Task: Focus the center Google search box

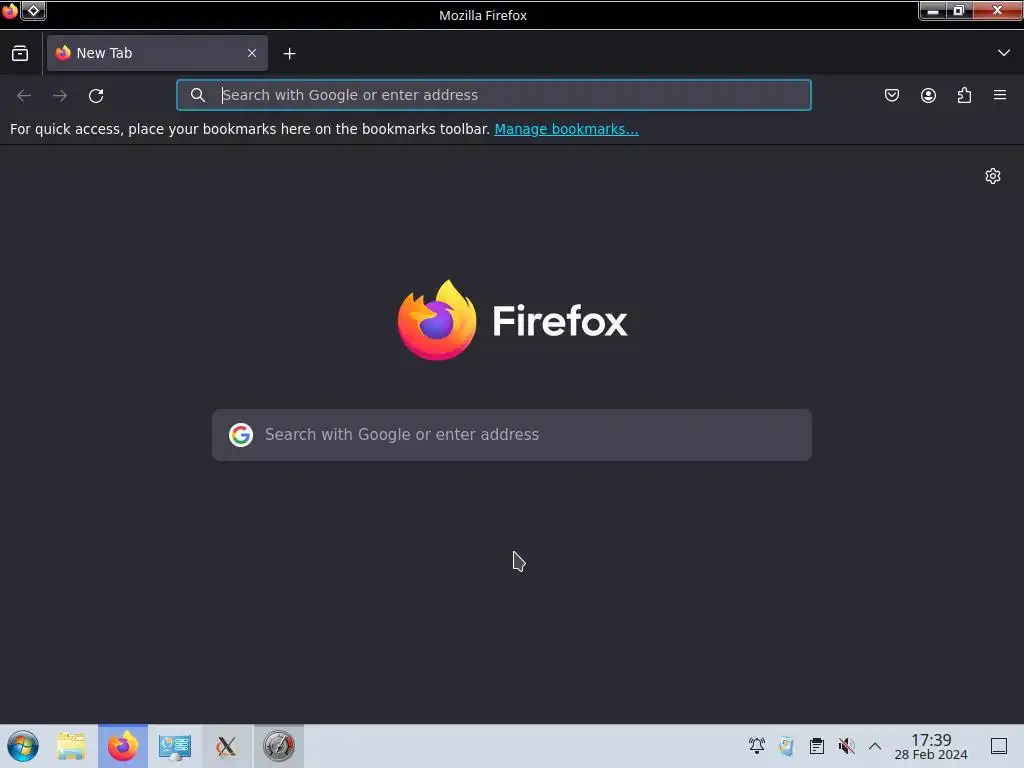Action: (512, 435)
